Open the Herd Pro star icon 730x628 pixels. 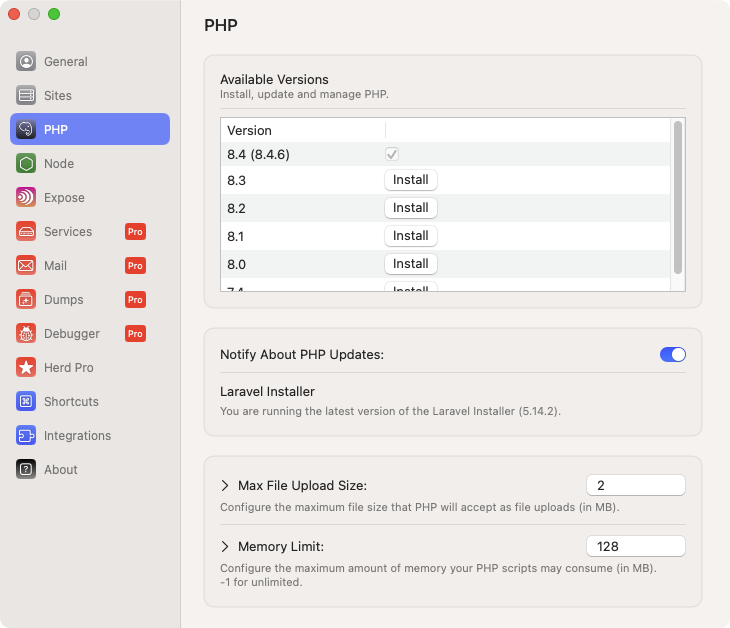pos(26,367)
